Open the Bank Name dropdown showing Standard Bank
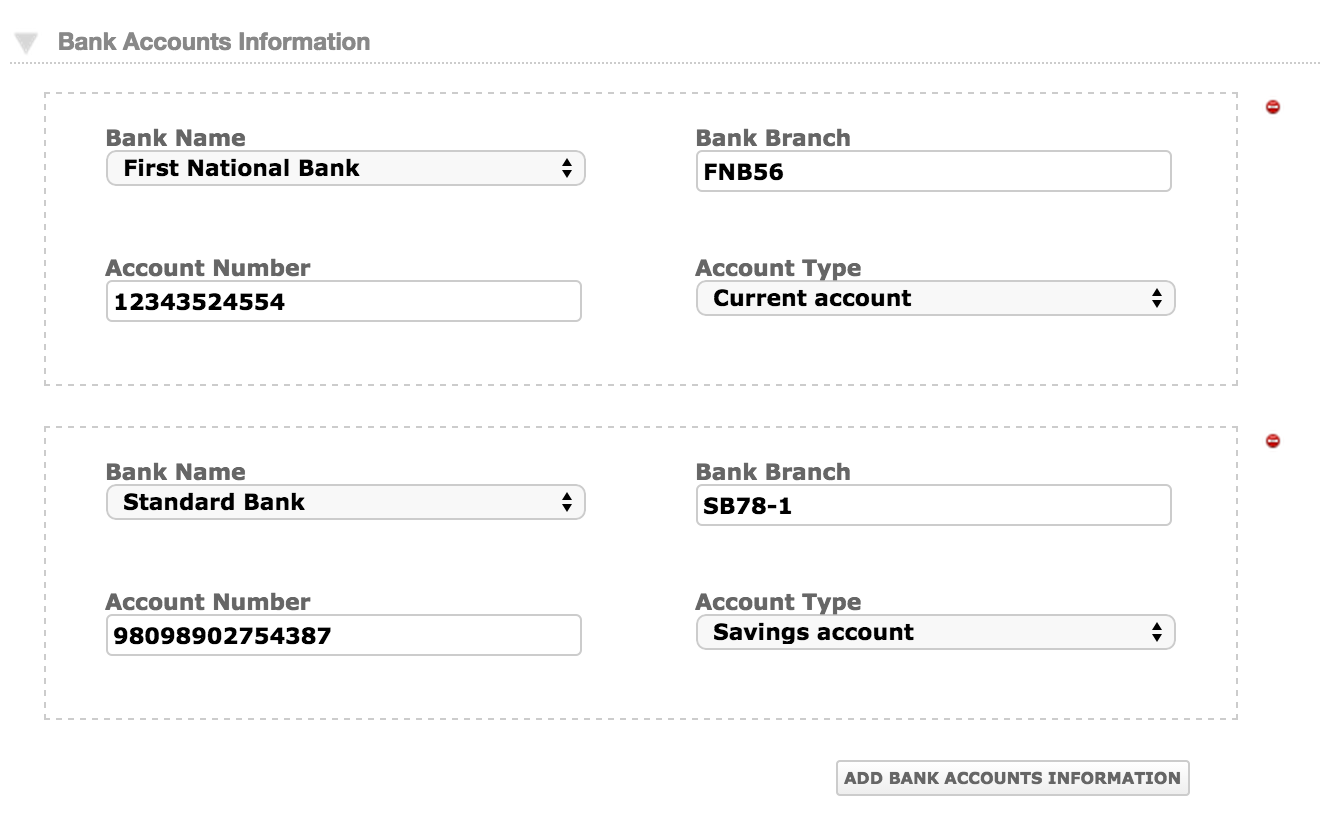 tap(345, 502)
